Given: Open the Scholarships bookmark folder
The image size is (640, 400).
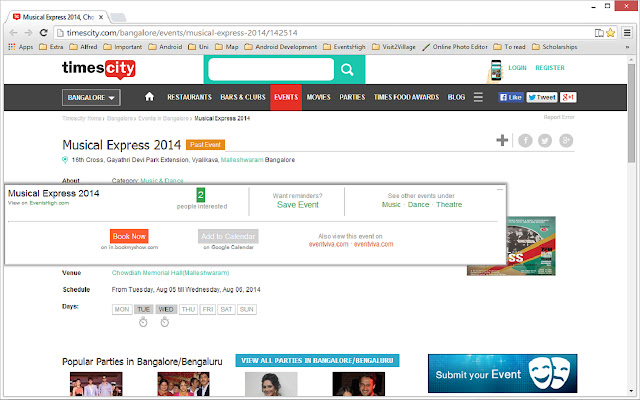Looking at the screenshot, I should coord(555,47).
